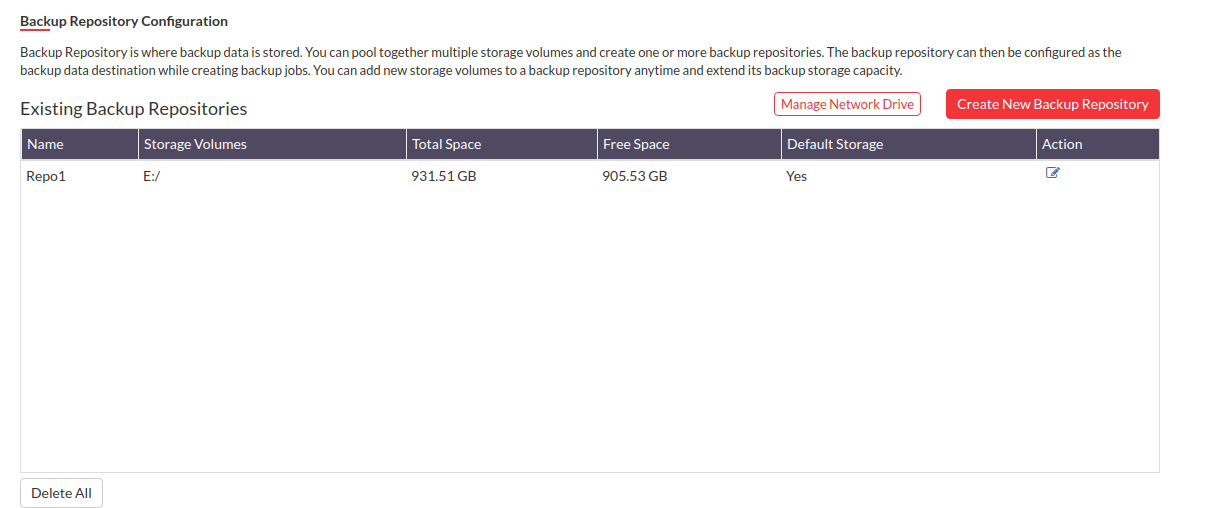Click the Delete All button
The height and width of the screenshot is (508, 1207).
(x=61, y=493)
